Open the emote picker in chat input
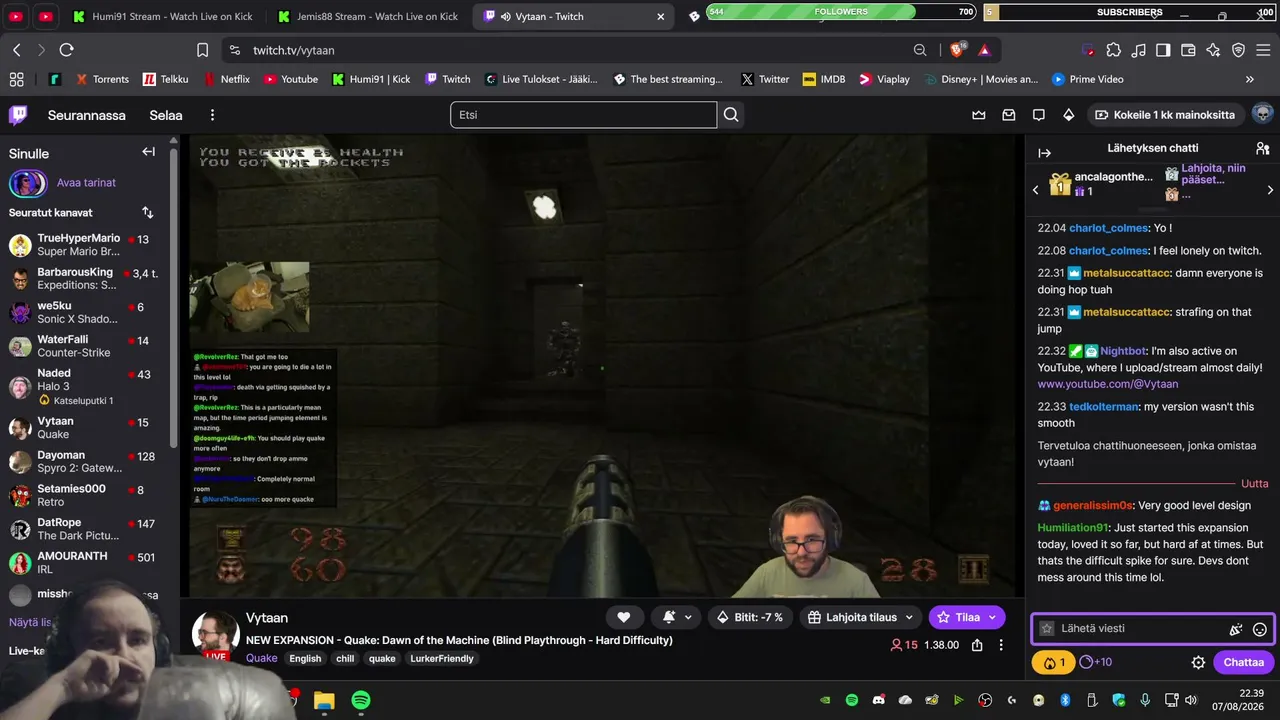The width and height of the screenshot is (1280, 720). pyautogui.click(x=1260, y=629)
